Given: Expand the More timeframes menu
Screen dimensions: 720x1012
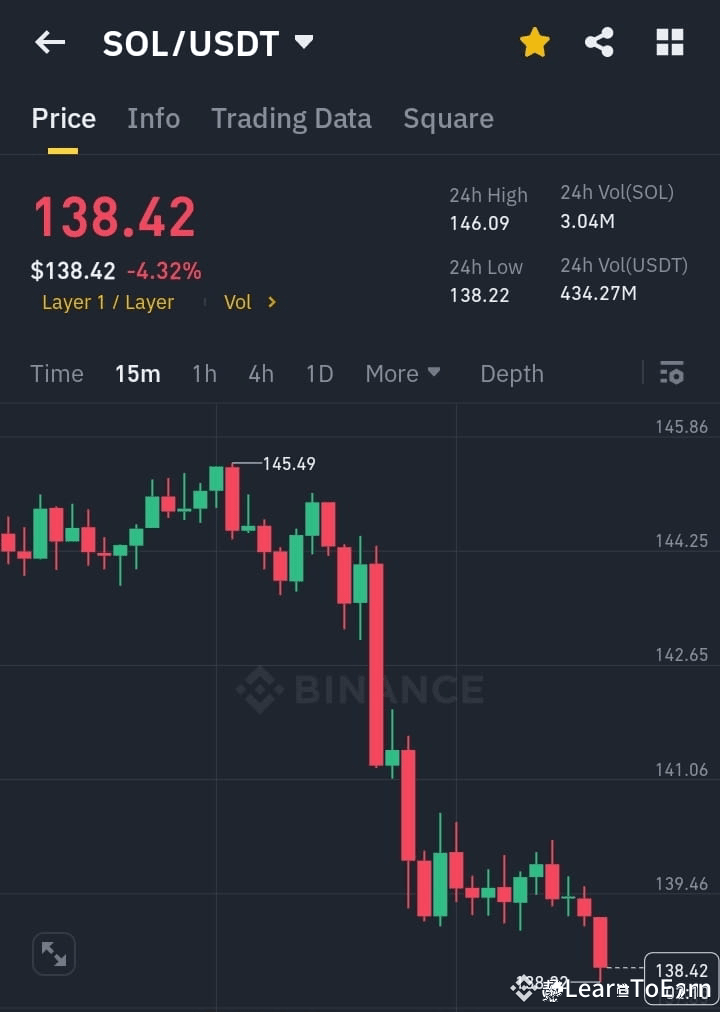Looking at the screenshot, I should (x=403, y=373).
